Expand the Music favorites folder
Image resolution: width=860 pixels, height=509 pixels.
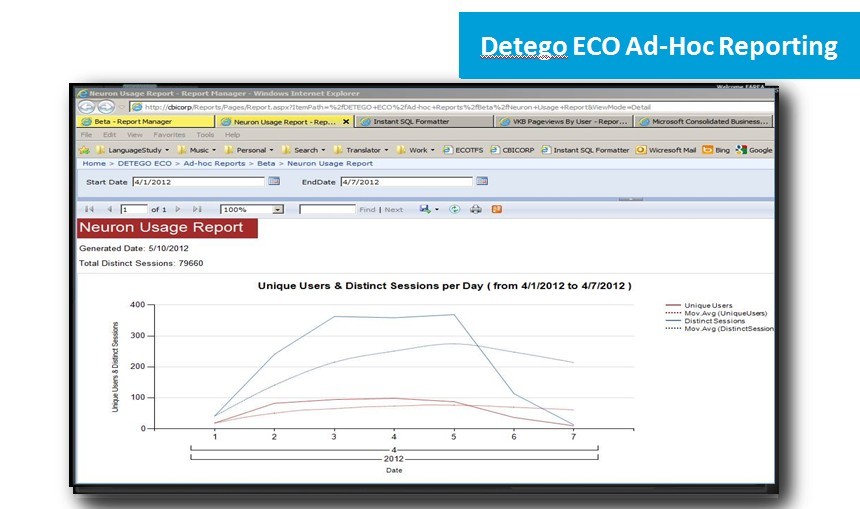pyautogui.click(x=196, y=150)
